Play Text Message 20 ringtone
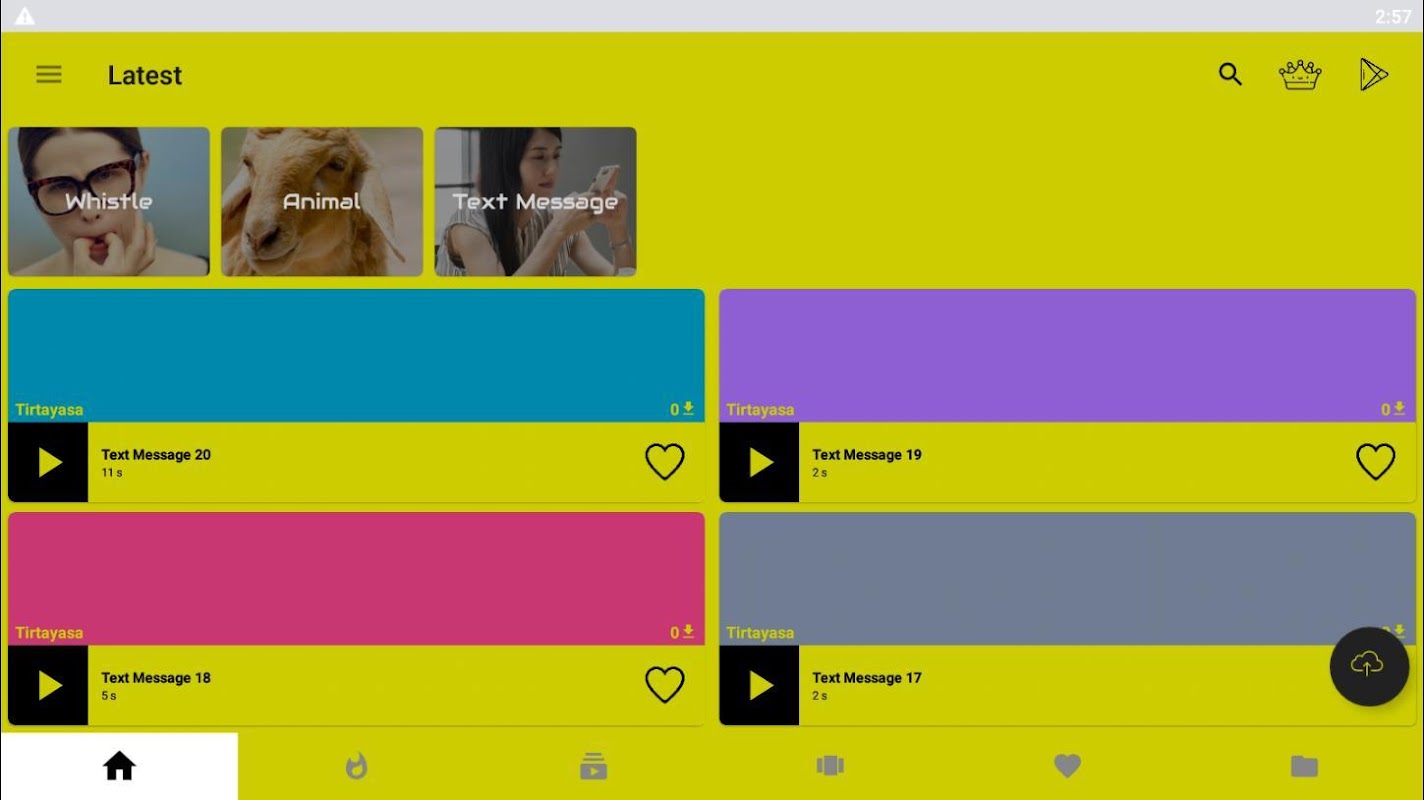Image resolution: width=1424 pixels, height=800 pixels. tap(48, 462)
